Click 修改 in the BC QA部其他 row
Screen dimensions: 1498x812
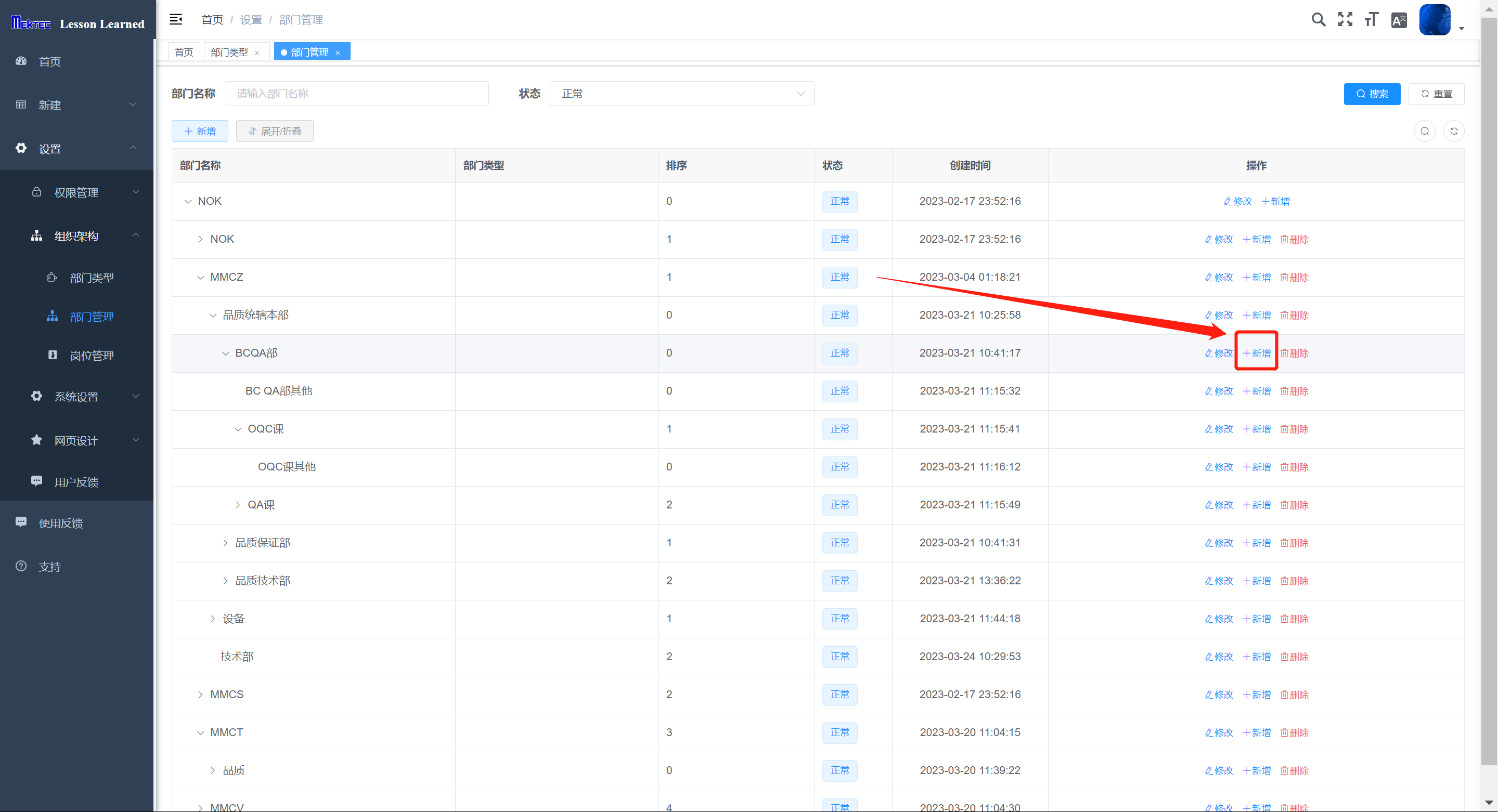pos(1219,391)
